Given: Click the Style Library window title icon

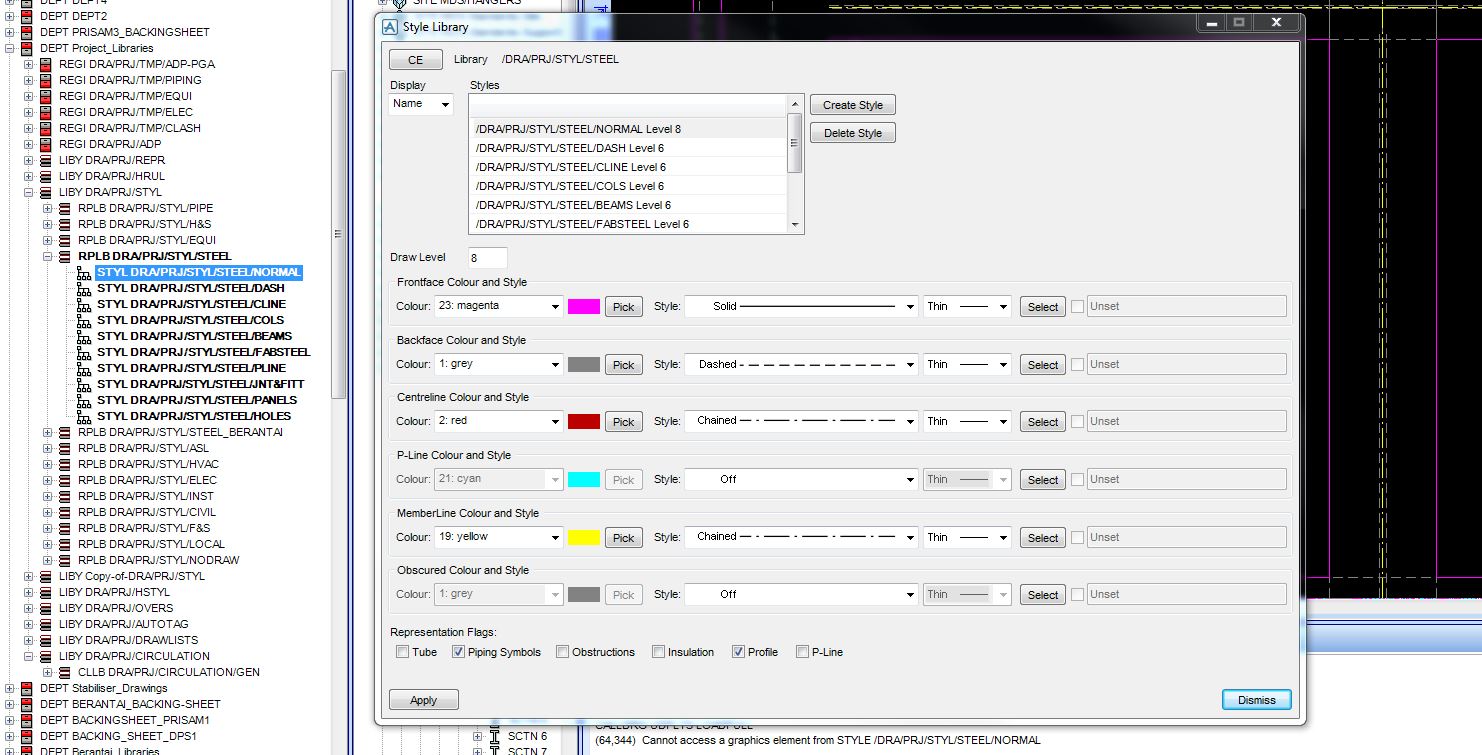Looking at the screenshot, I should pos(390,27).
